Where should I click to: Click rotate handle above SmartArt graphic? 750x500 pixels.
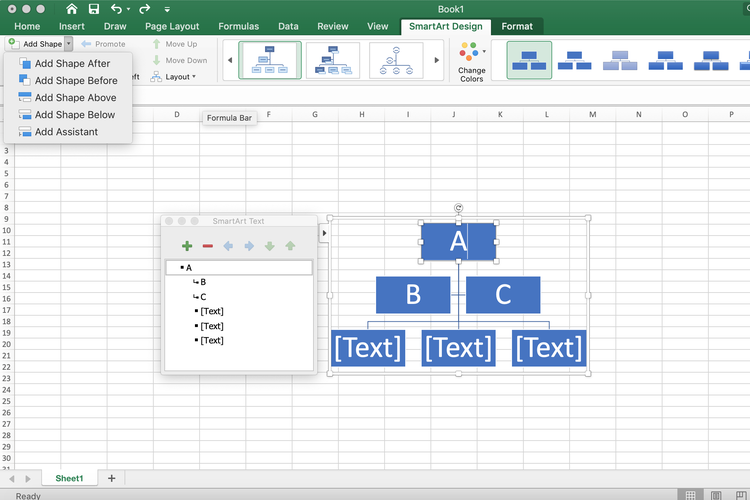click(458, 208)
